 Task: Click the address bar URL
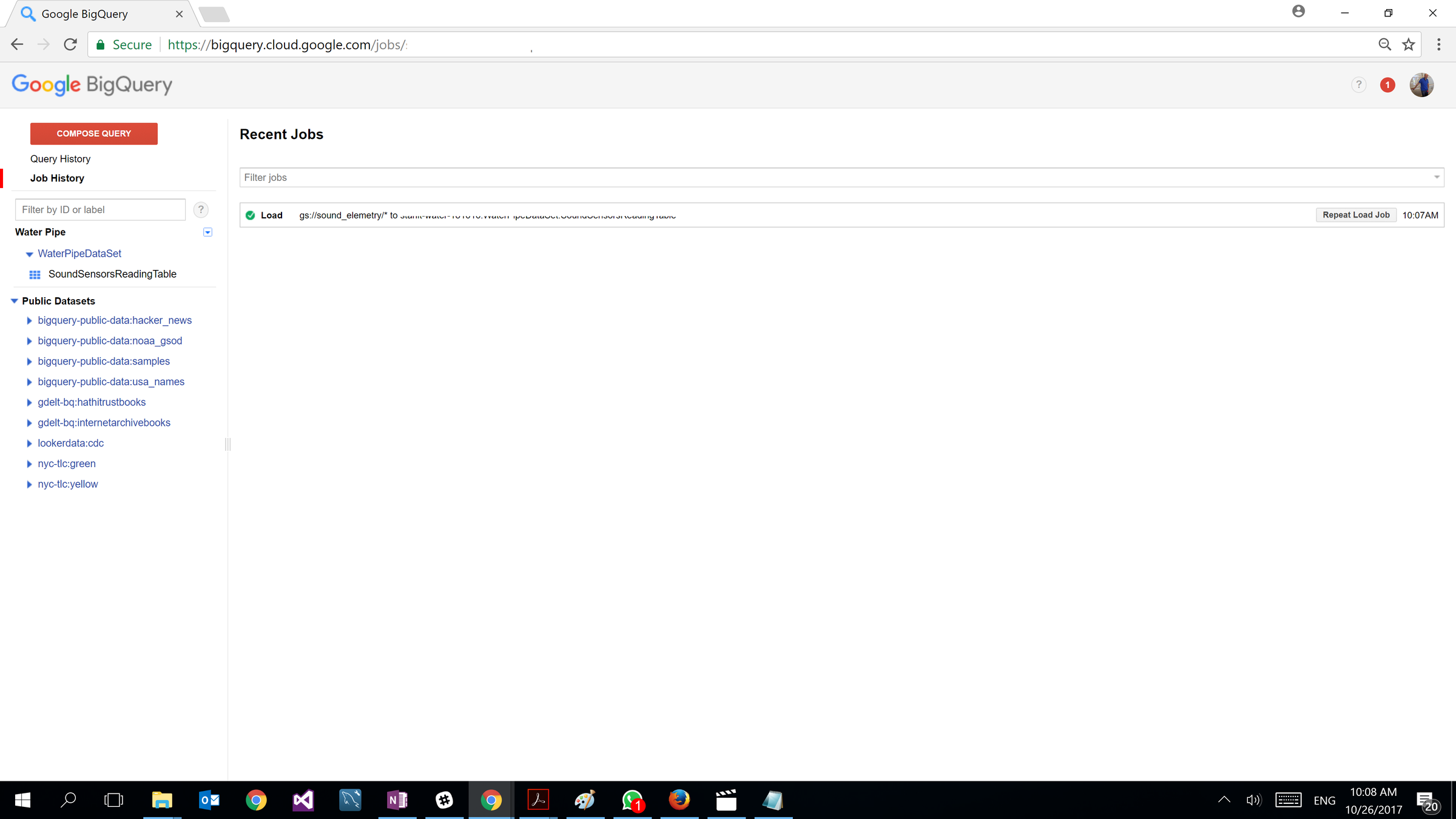(x=287, y=45)
